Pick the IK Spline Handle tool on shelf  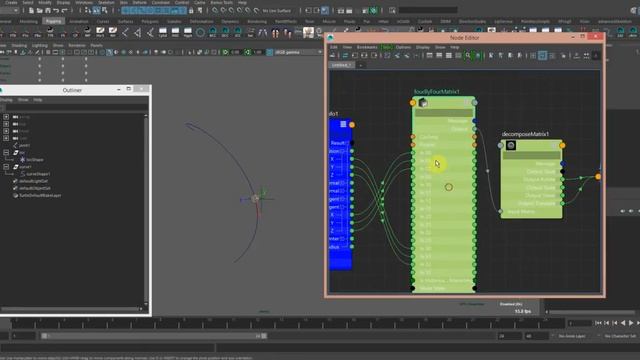[150, 32]
